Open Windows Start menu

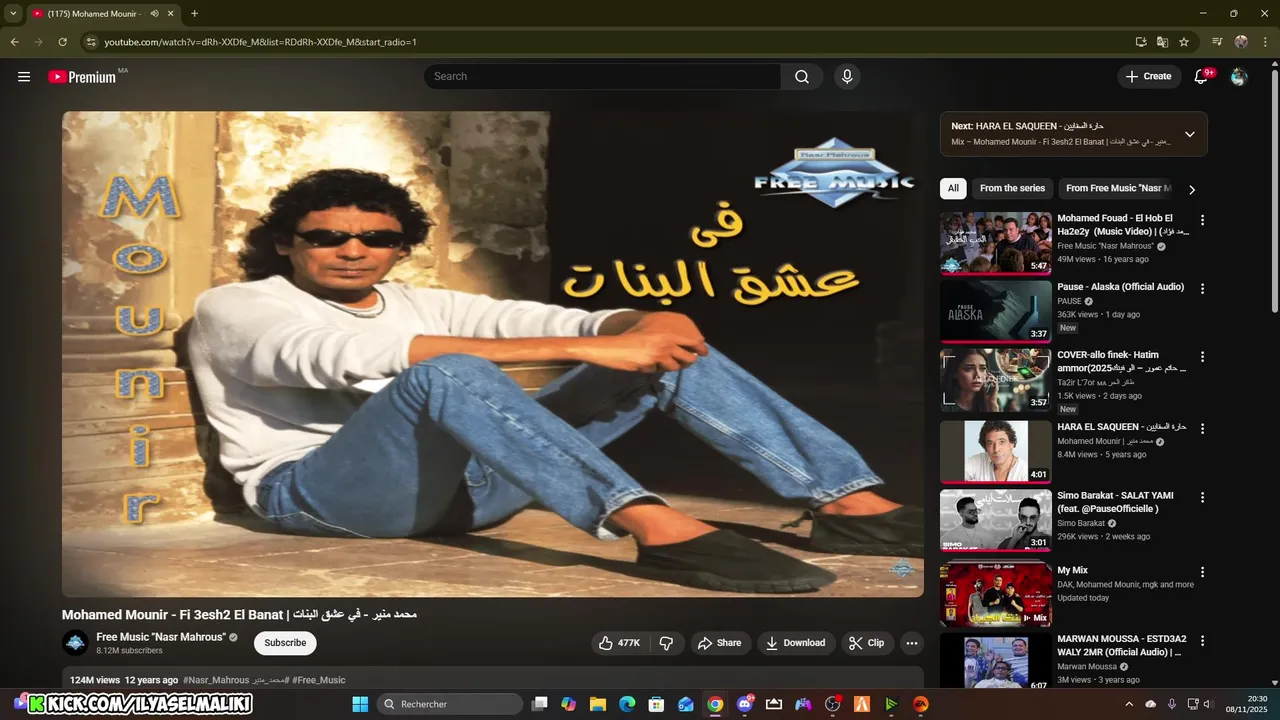point(360,704)
